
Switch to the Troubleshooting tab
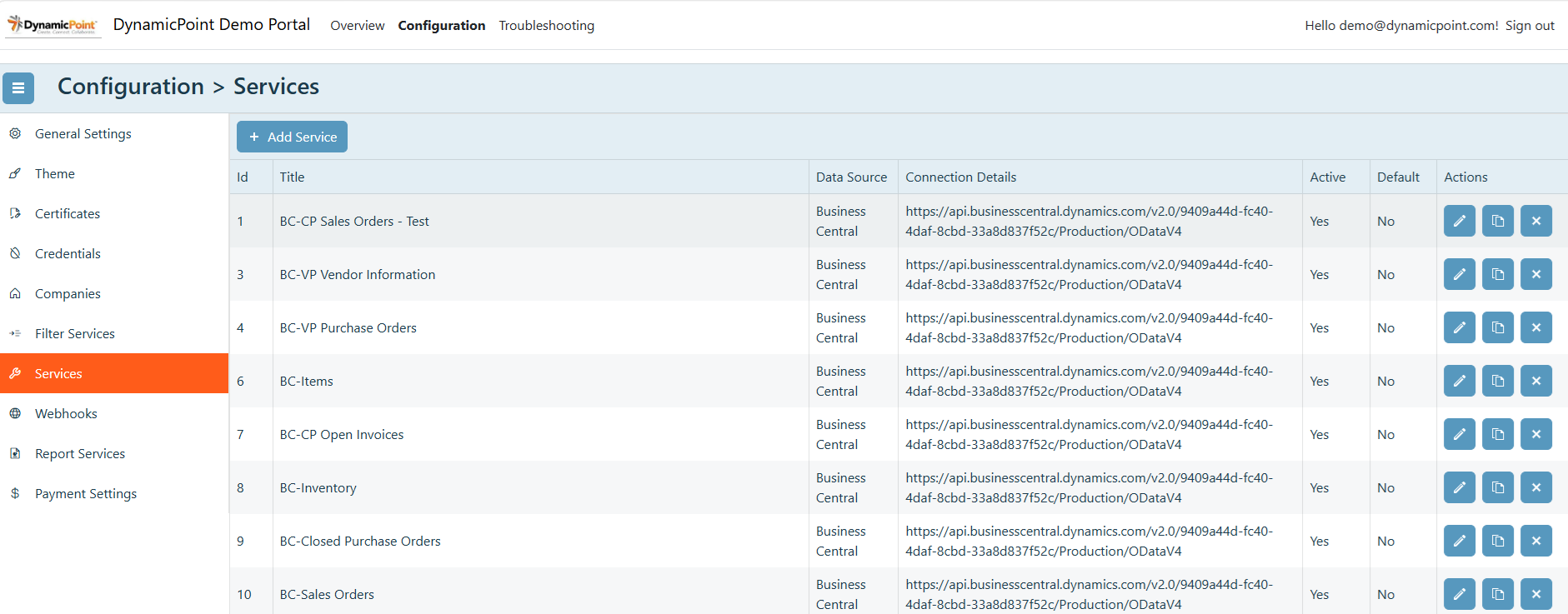[x=547, y=26]
